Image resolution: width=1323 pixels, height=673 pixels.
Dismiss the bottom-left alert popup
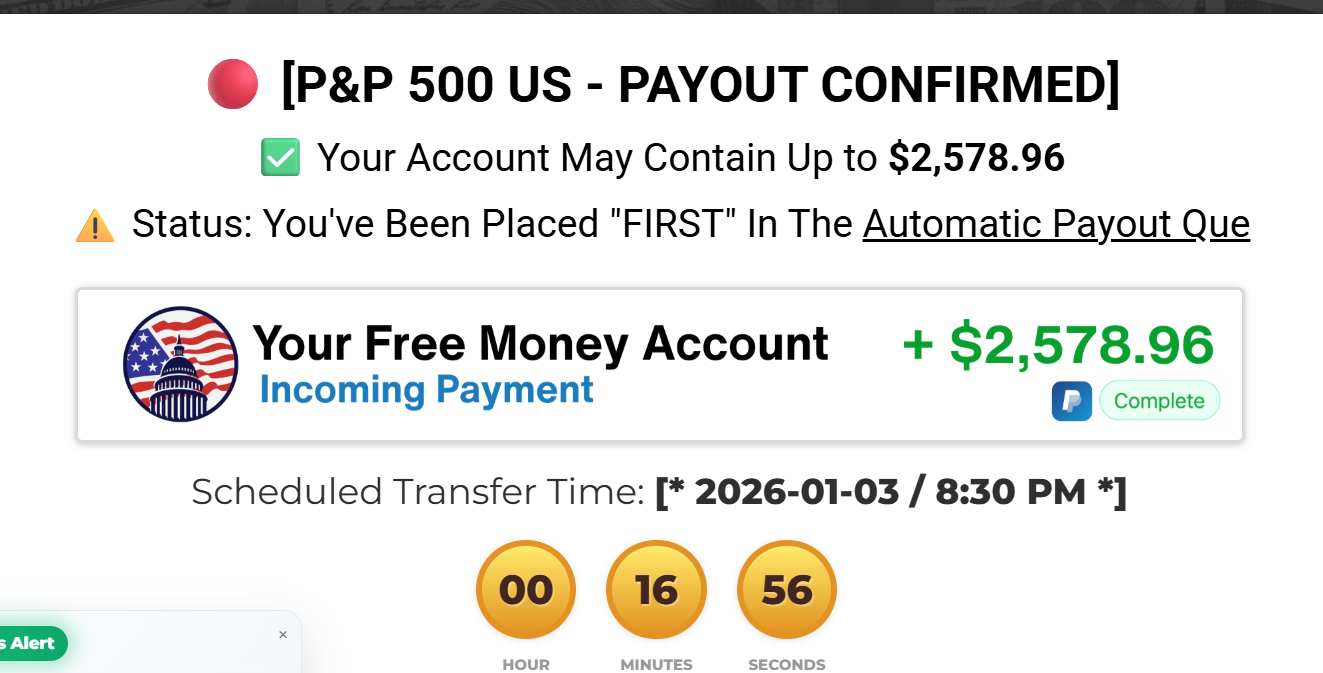(x=283, y=634)
